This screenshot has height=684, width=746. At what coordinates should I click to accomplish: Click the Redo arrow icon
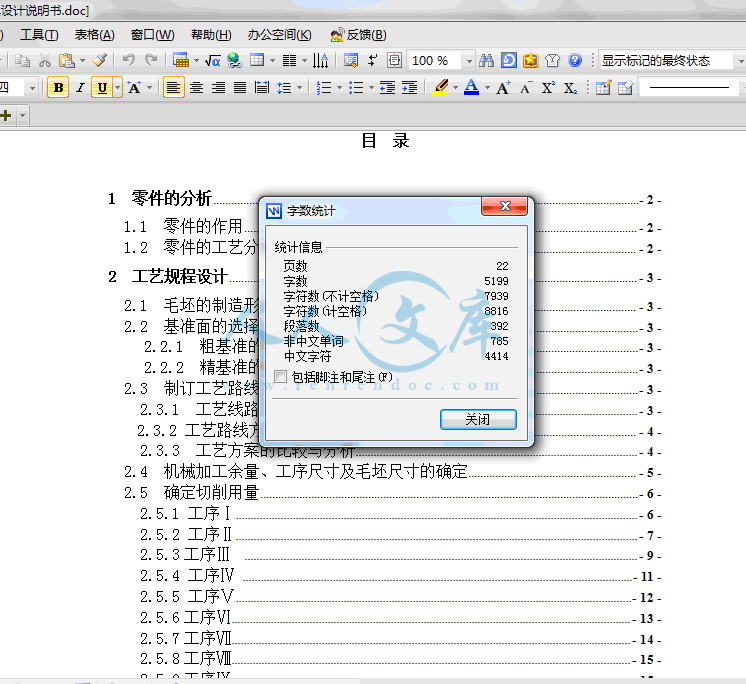(151, 60)
